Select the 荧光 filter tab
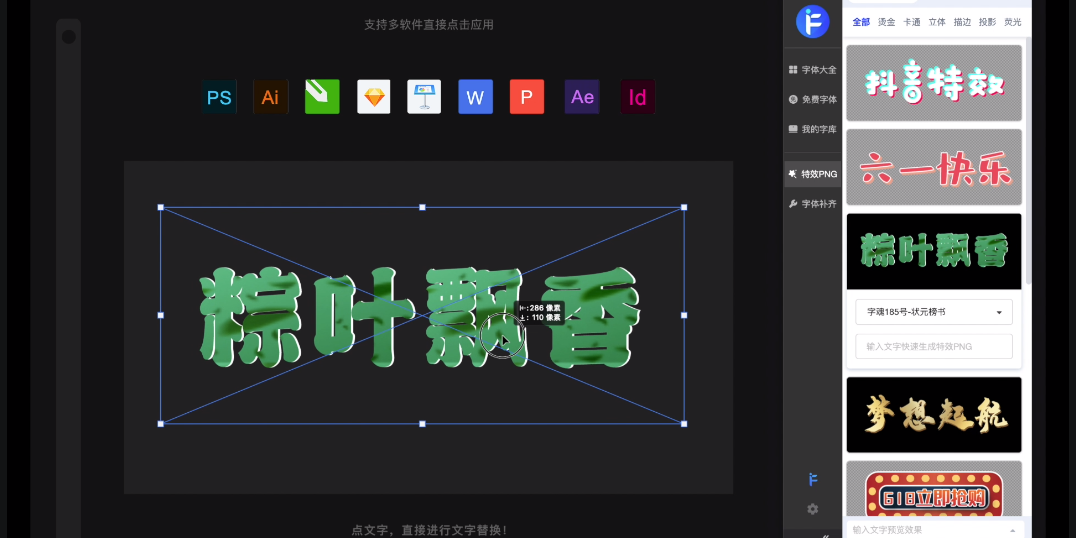 [x=1012, y=22]
